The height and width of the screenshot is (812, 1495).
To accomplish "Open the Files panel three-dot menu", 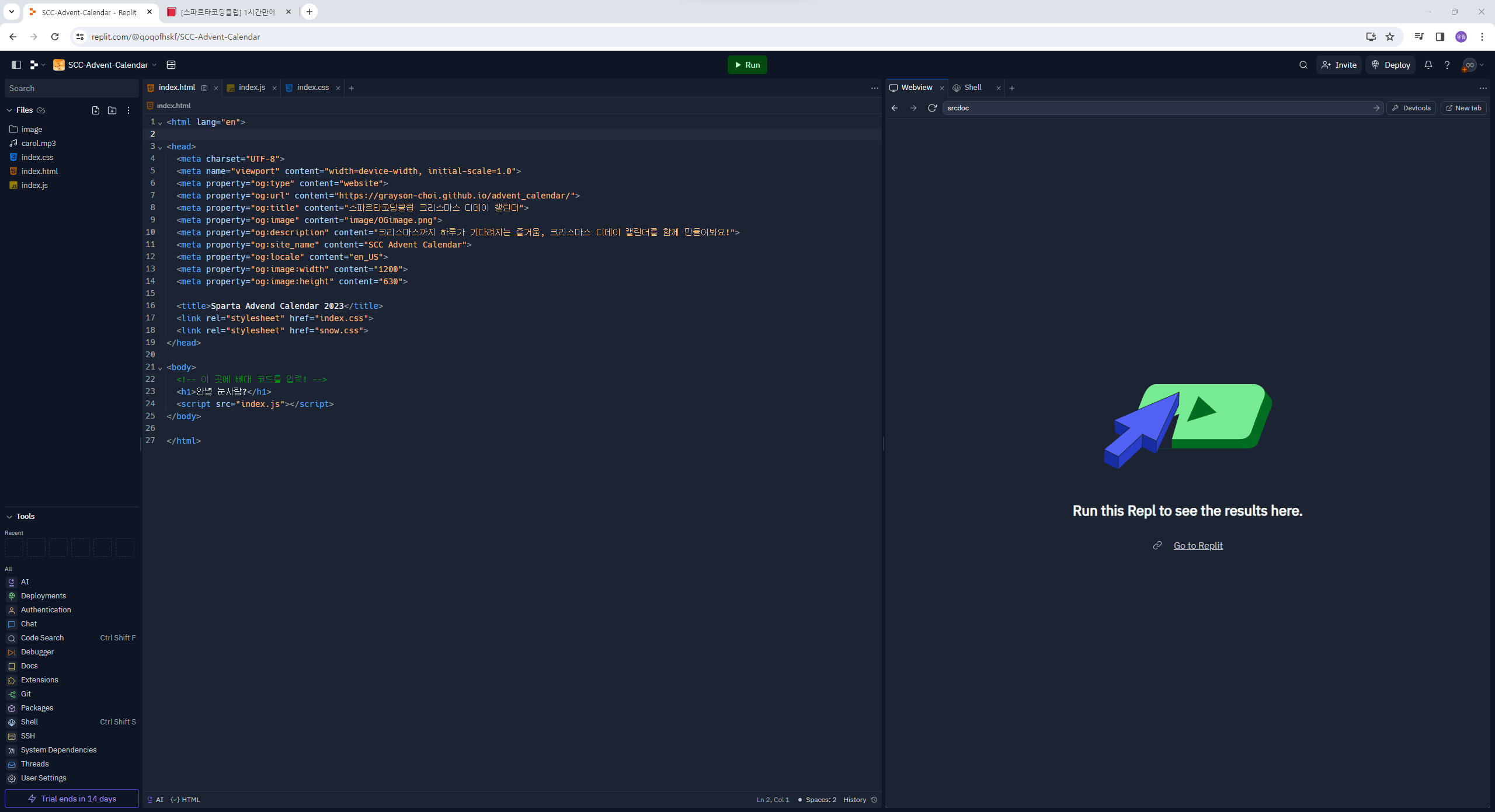I will coord(128,110).
